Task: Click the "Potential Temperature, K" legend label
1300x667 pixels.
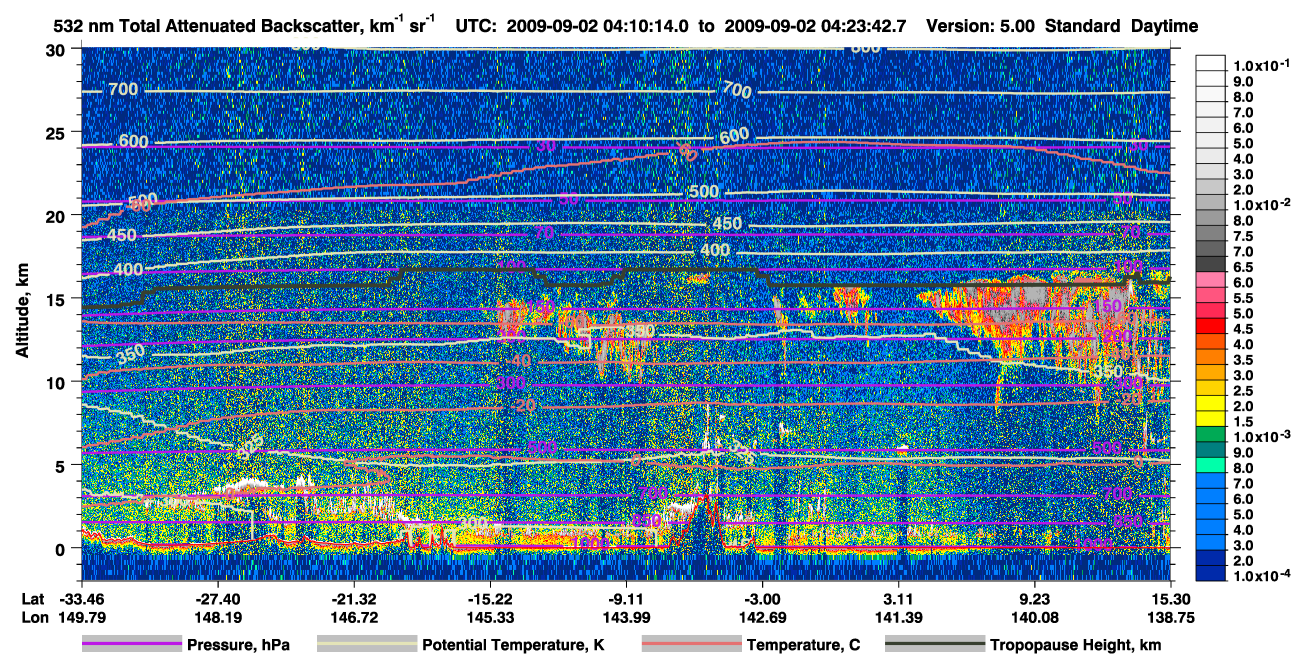Action: [513, 646]
